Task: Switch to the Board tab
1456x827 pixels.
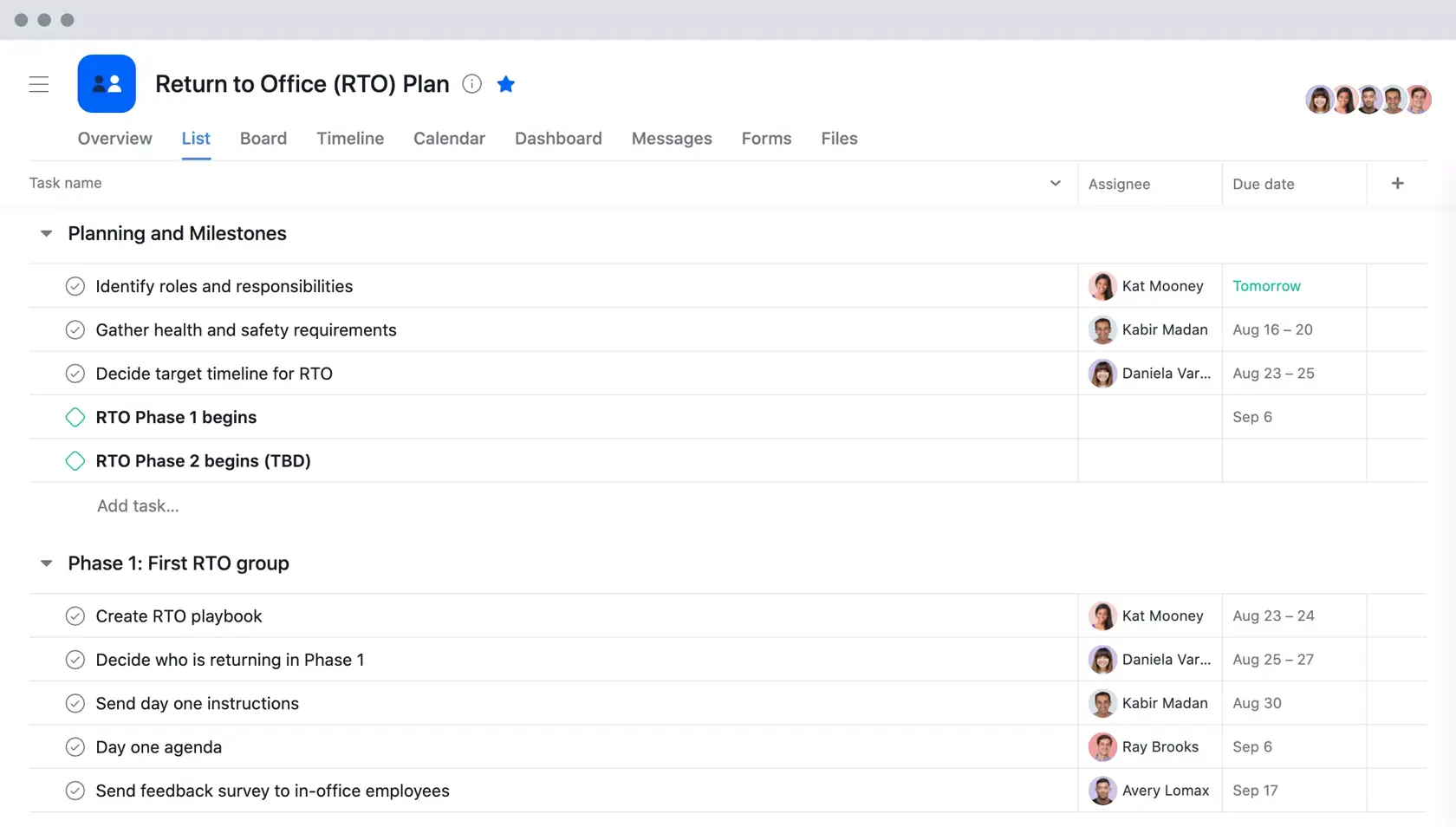Action: 263,139
